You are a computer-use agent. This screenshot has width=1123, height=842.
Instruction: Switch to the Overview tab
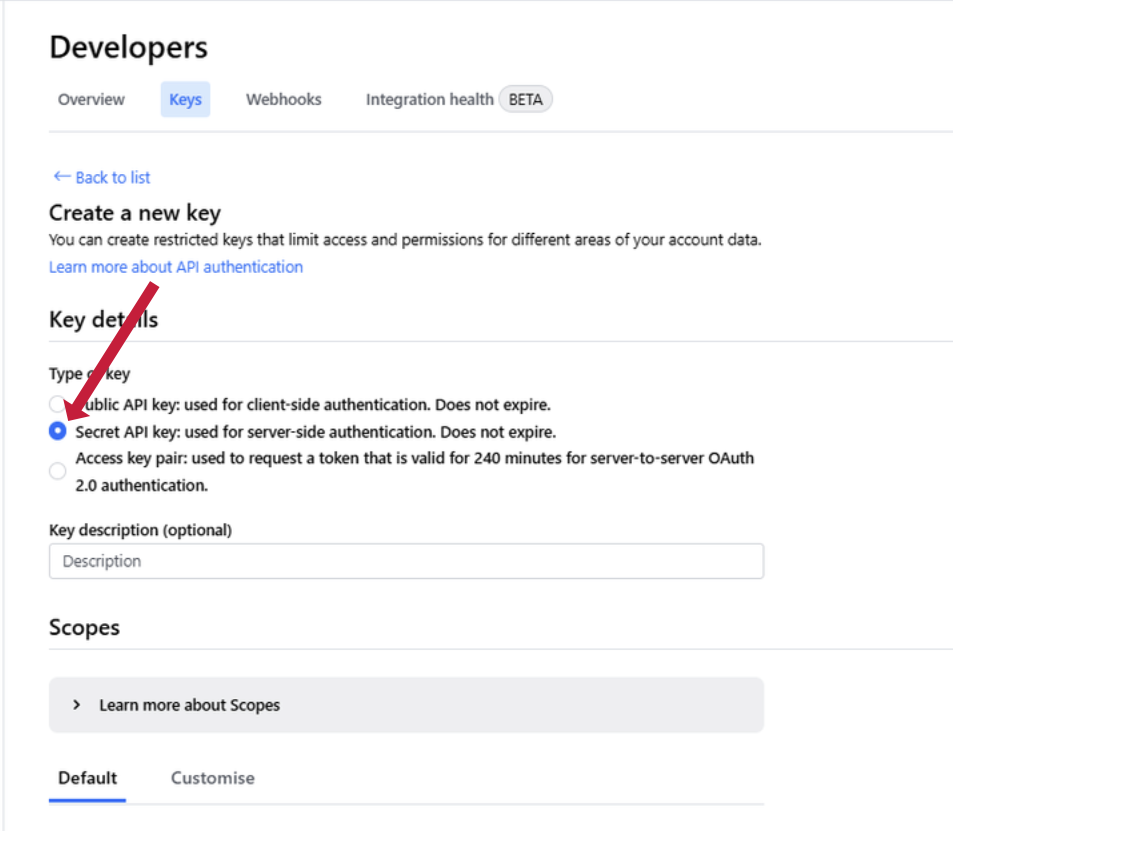(90, 99)
